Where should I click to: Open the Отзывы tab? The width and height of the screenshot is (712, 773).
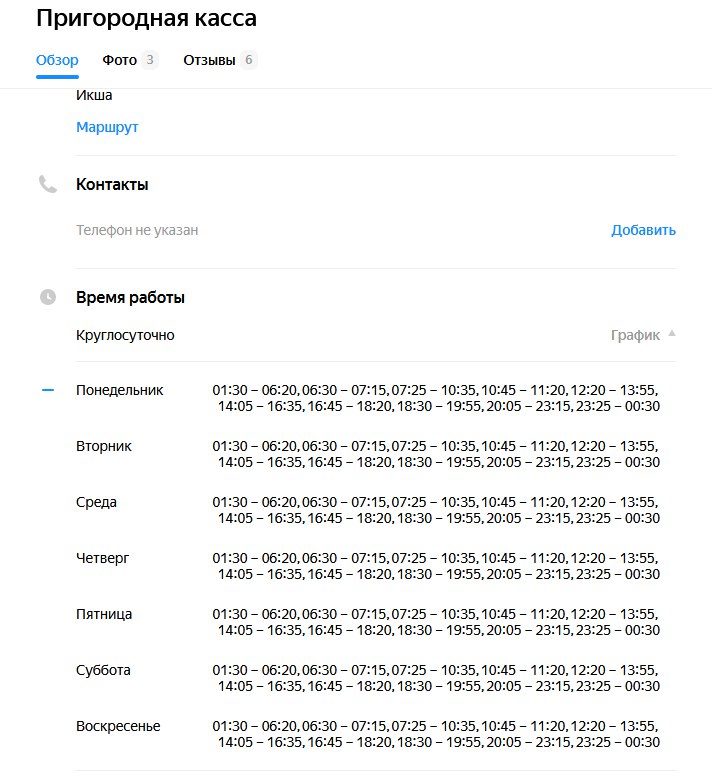(209, 60)
